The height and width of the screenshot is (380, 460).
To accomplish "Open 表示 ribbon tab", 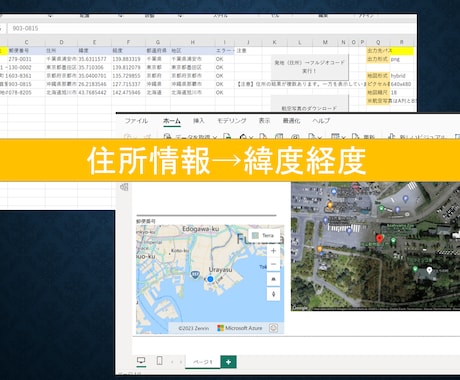I will click(264, 121).
